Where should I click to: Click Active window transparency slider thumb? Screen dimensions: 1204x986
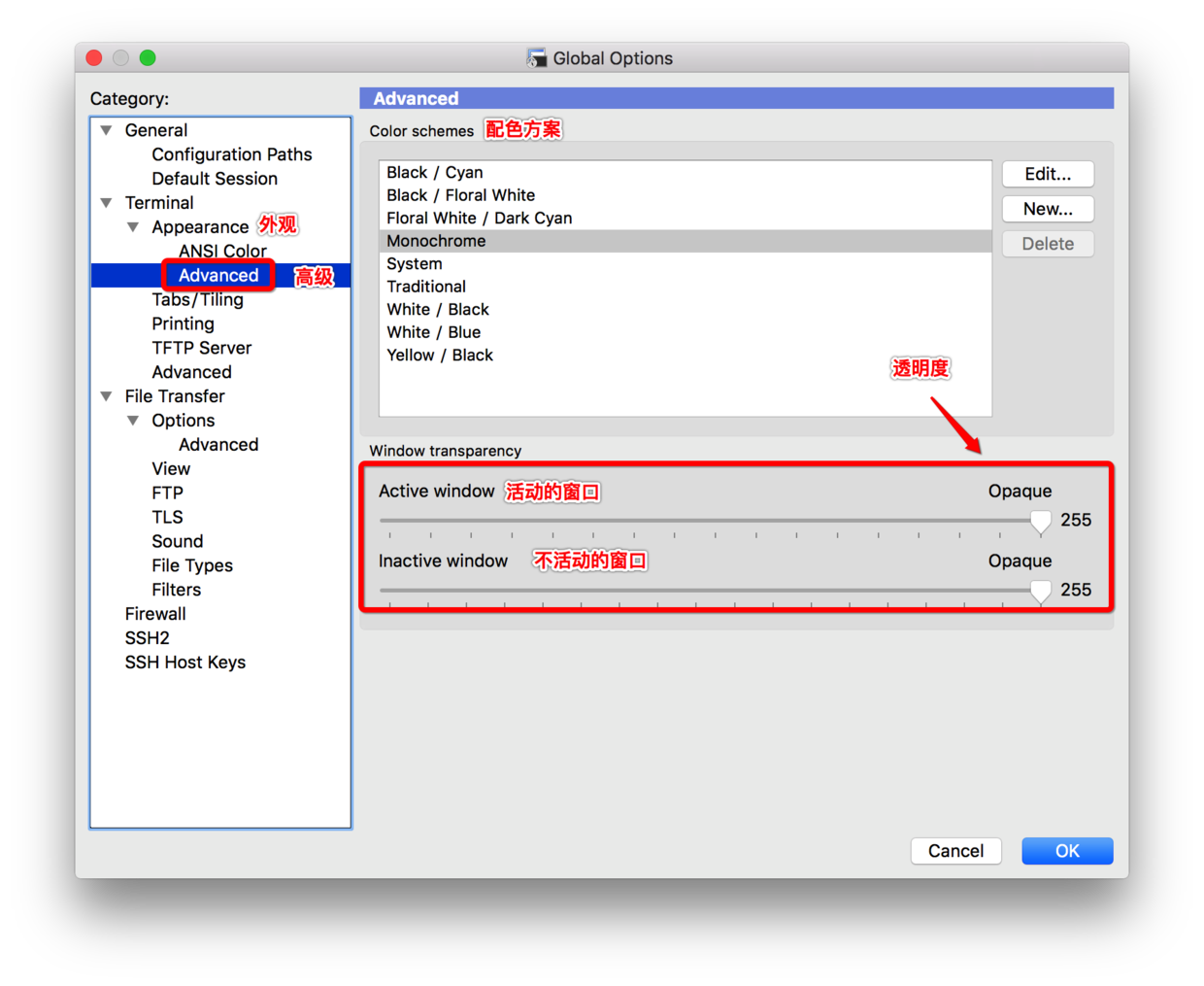click(x=1040, y=522)
